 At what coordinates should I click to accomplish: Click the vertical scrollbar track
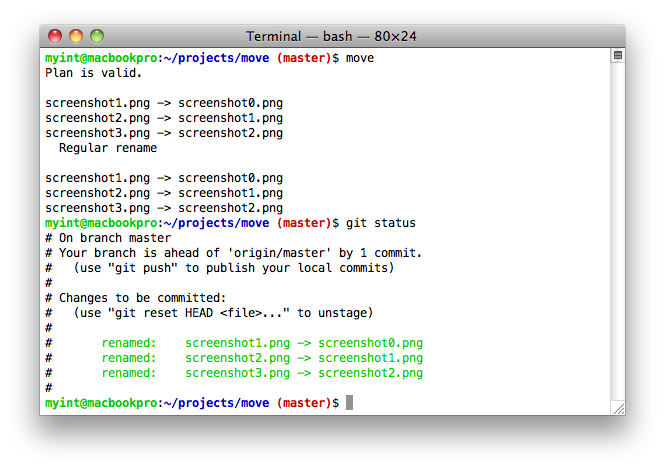[x=618, y=231]
